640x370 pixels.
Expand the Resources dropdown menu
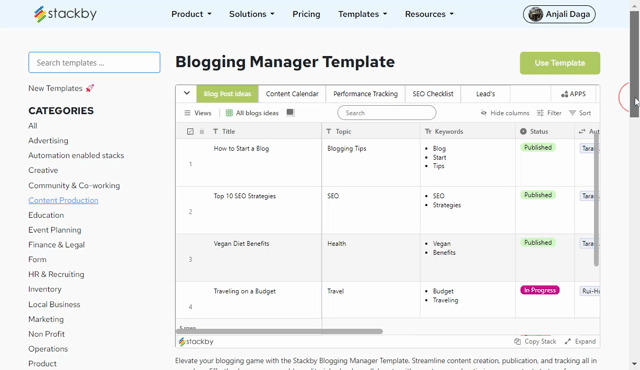429,14
